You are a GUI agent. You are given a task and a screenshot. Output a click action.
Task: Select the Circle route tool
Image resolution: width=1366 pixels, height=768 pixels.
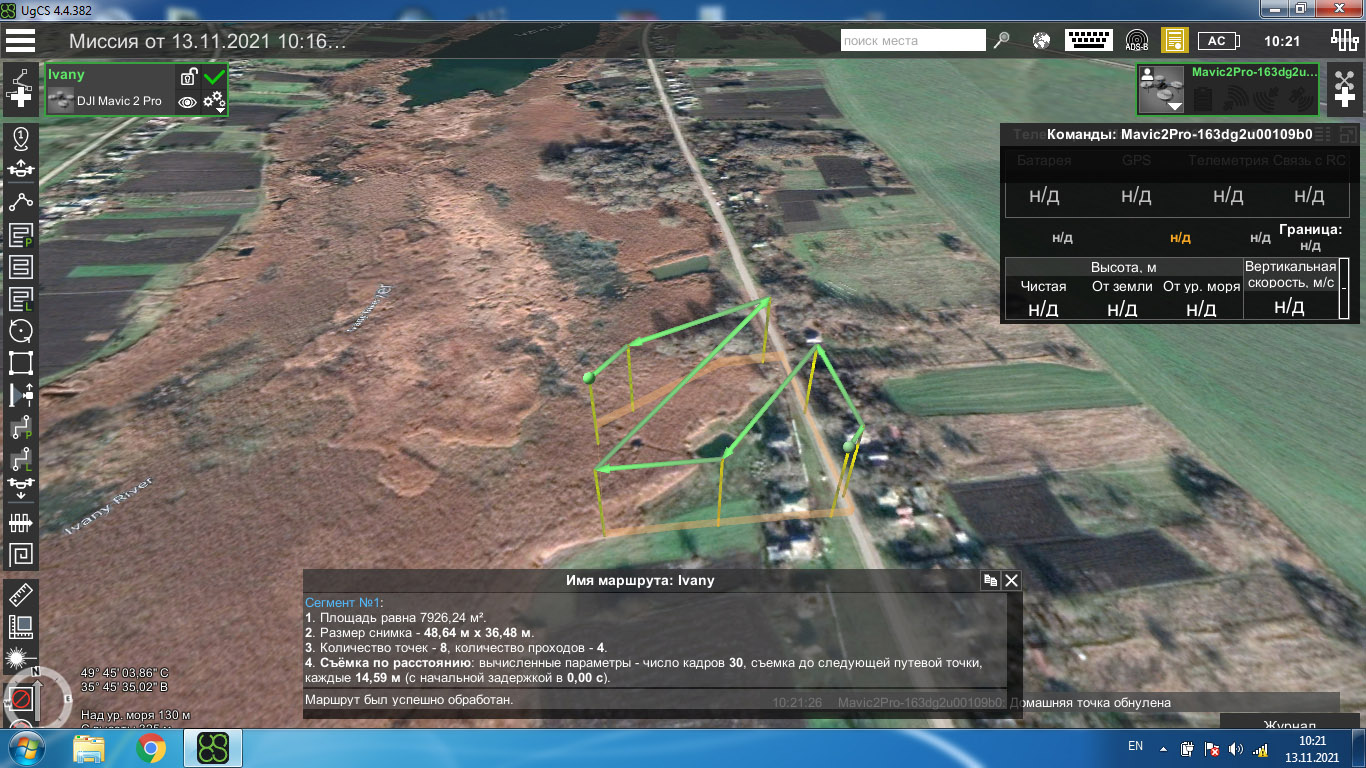coord(20,331)
